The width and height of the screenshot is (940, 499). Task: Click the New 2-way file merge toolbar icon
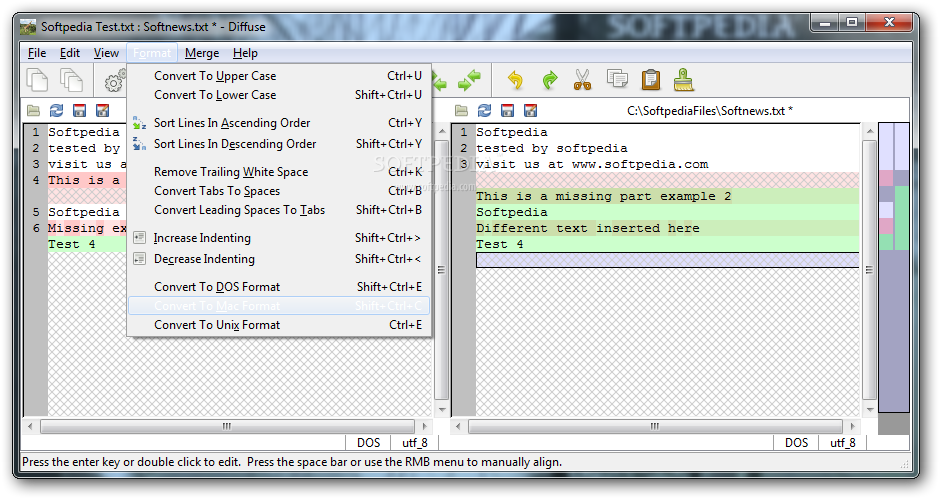point(37,80)
